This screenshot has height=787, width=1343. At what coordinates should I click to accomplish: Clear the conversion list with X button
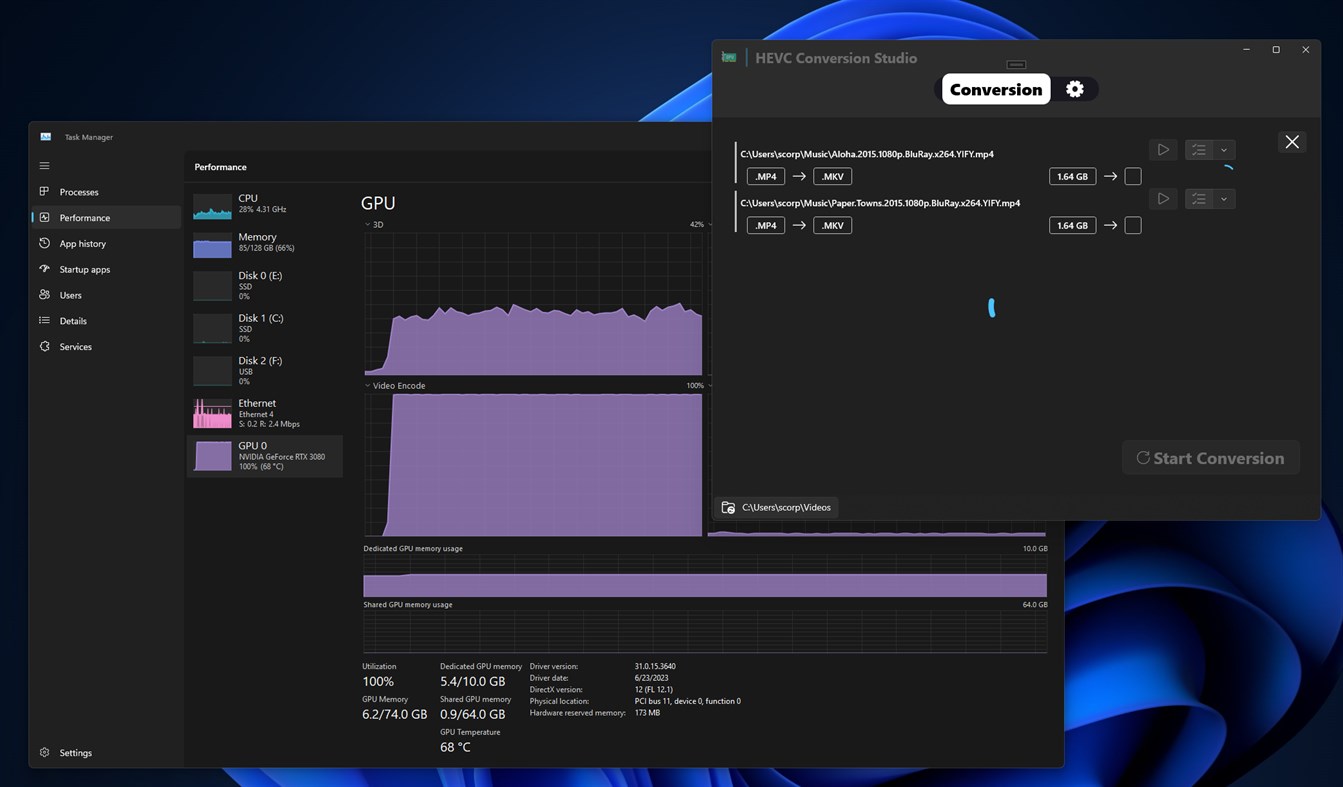[1292, 142]
